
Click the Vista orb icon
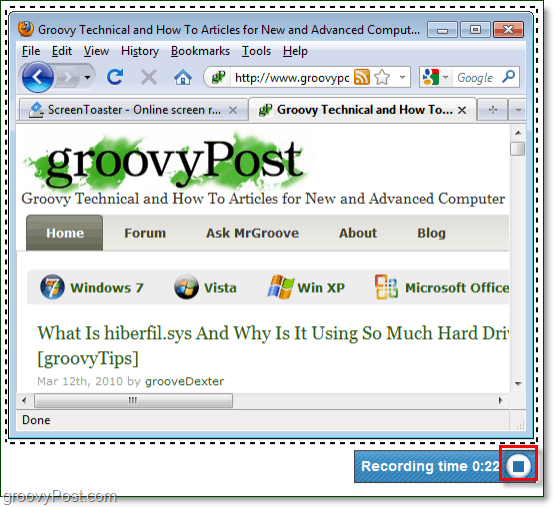pos(186,287)
